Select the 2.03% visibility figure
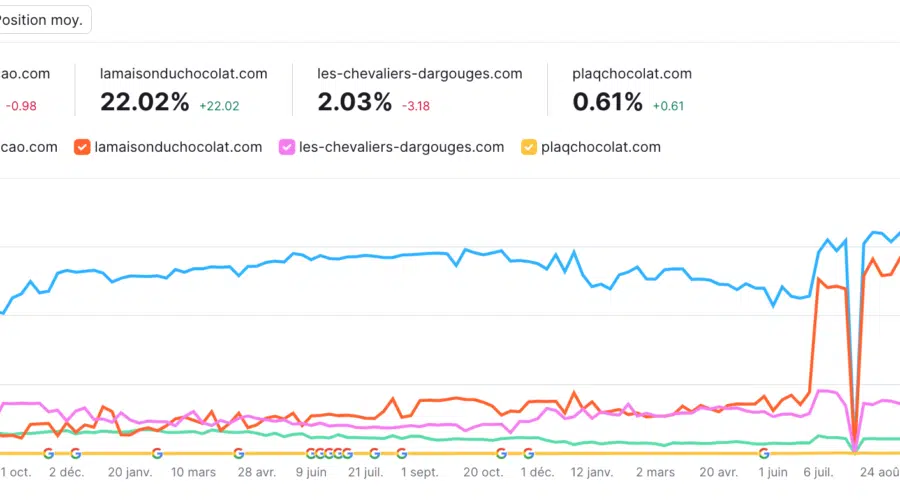Screen dimensions: 900x500 click(354, 102)
